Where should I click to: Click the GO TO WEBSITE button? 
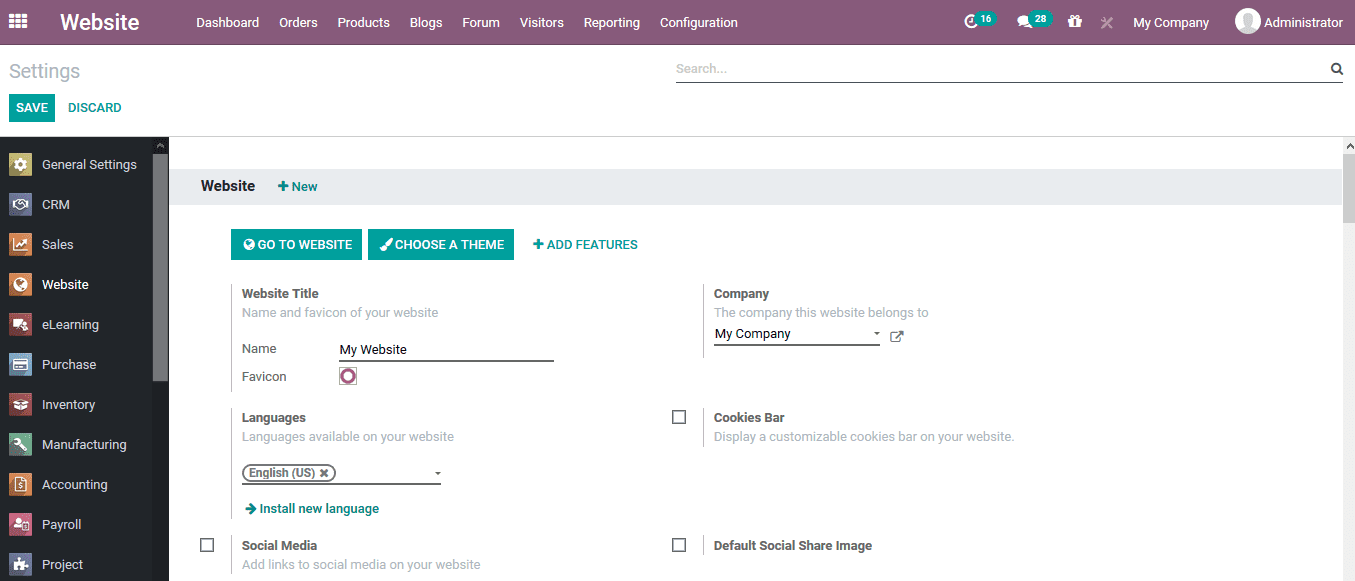pos(296,244)
